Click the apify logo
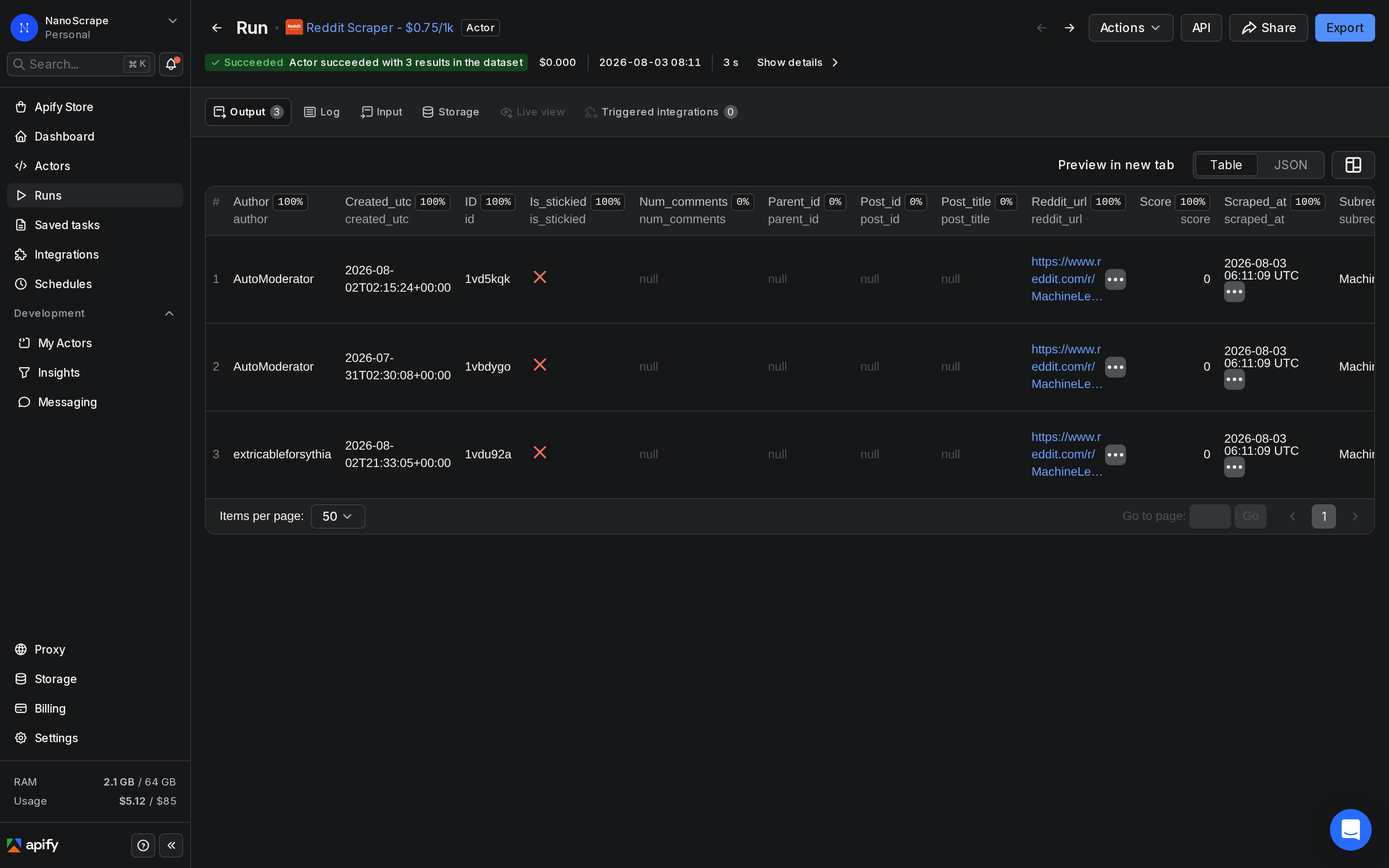 click(x=33, y=845)
